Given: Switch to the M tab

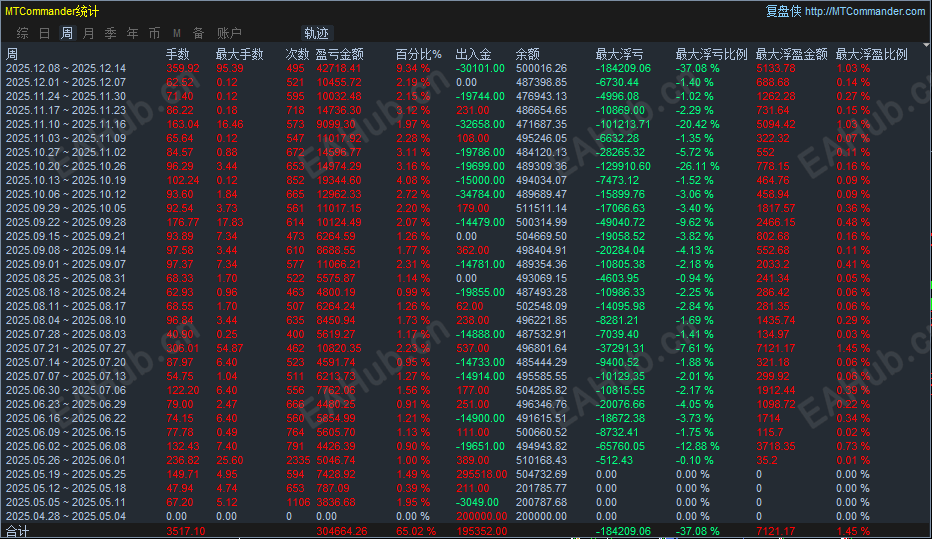Looking at the screenshot, I should coord(177,33).
